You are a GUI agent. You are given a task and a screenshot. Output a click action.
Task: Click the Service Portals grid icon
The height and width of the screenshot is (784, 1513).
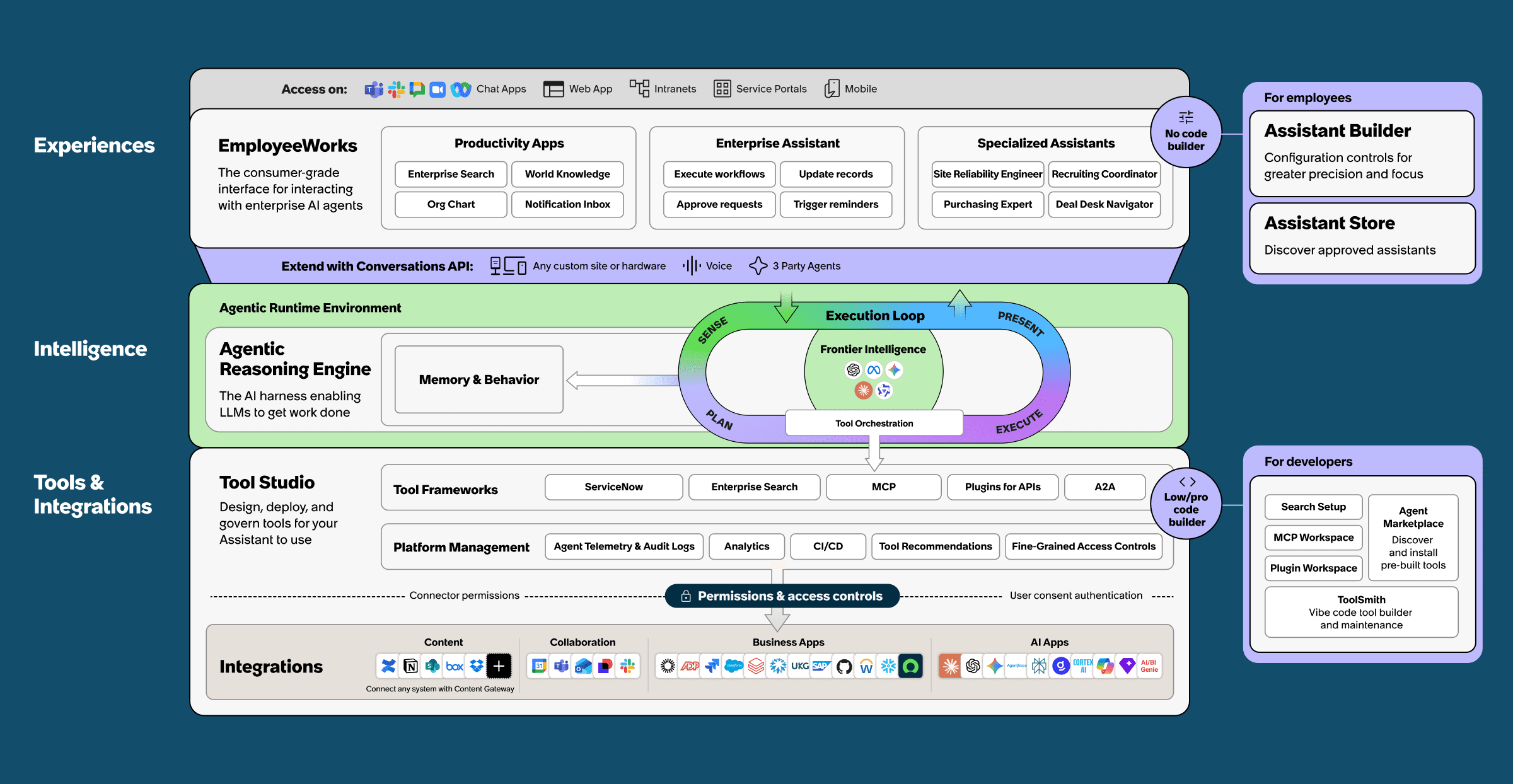click(x=722, y=89)
